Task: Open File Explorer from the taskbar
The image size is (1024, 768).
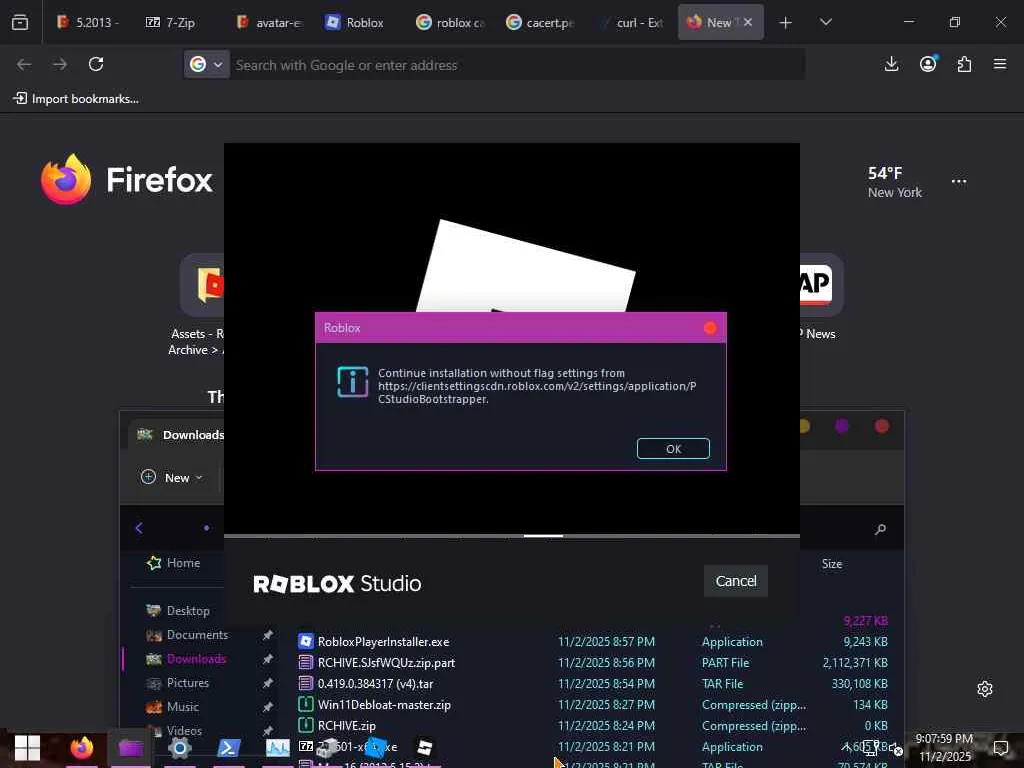Action: click(x=131, y=748)
